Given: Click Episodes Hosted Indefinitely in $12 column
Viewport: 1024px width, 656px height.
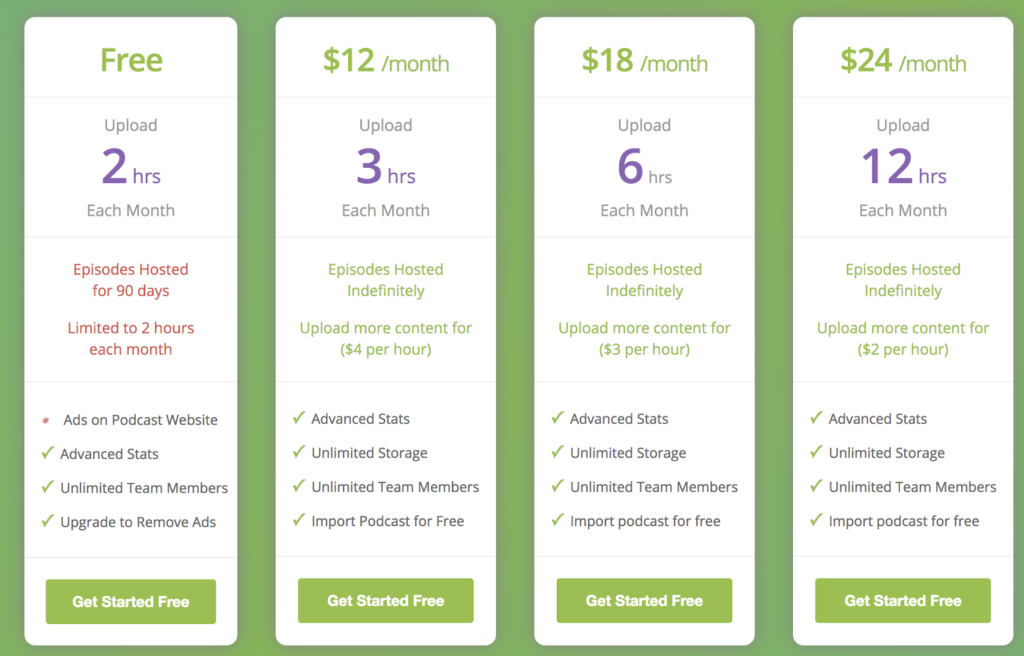Looking at the screenshot, I should 386,279.
